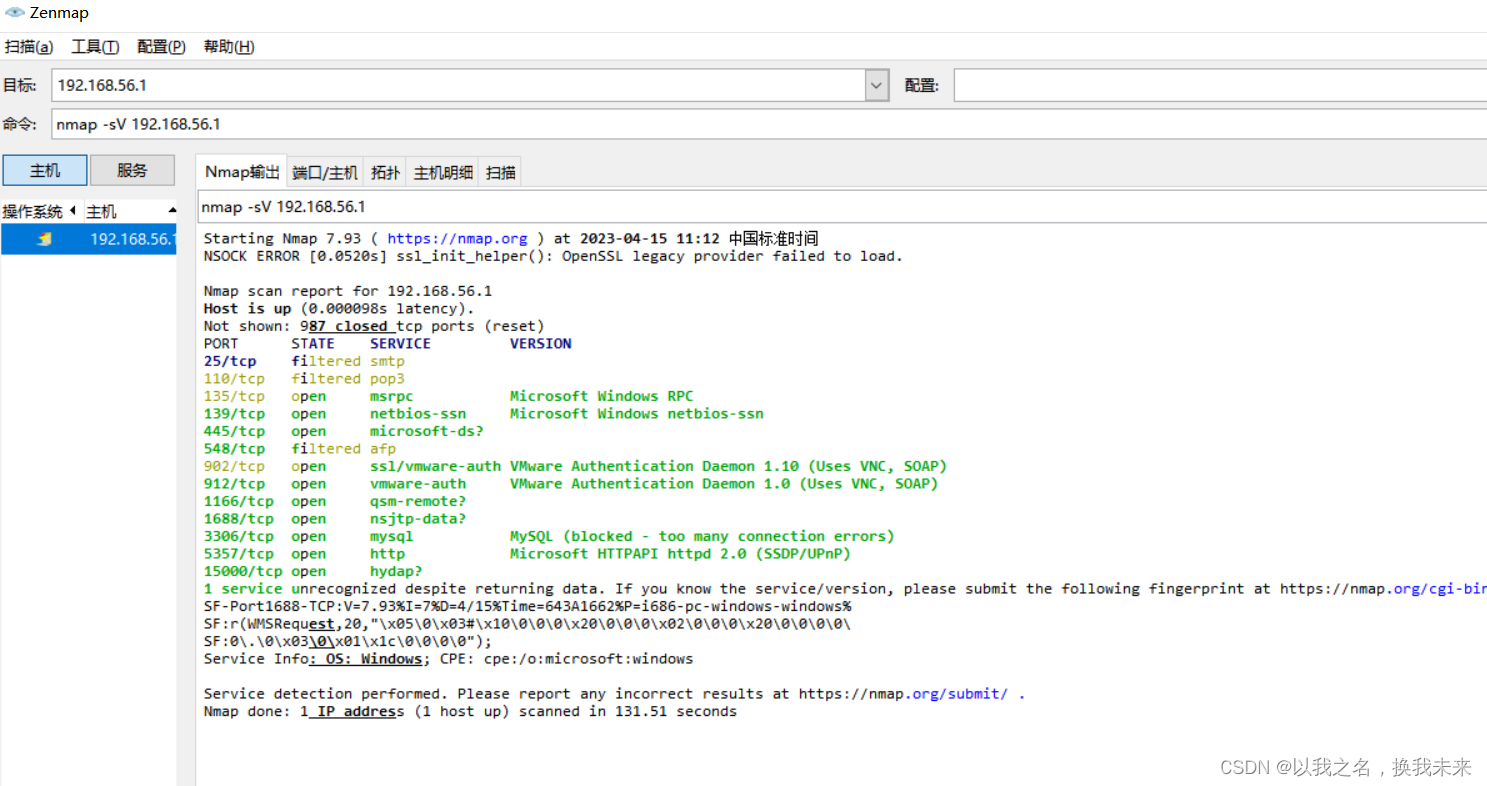Click the target field with 192.168.56.1
Viewport: 1487px width, 786px height.
click(x=458, y=86)
